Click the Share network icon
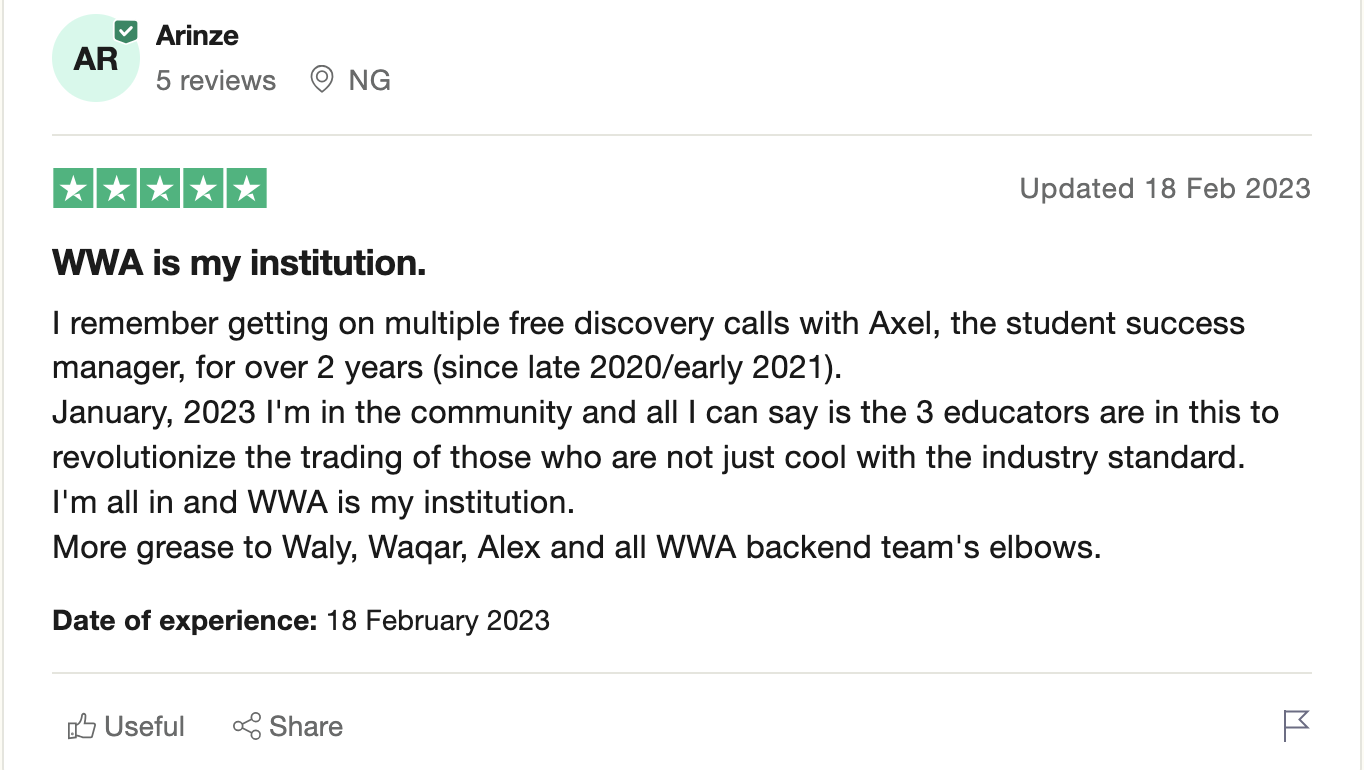The image size is (1364, 770). pyautogui.click(x=246, y=727)
